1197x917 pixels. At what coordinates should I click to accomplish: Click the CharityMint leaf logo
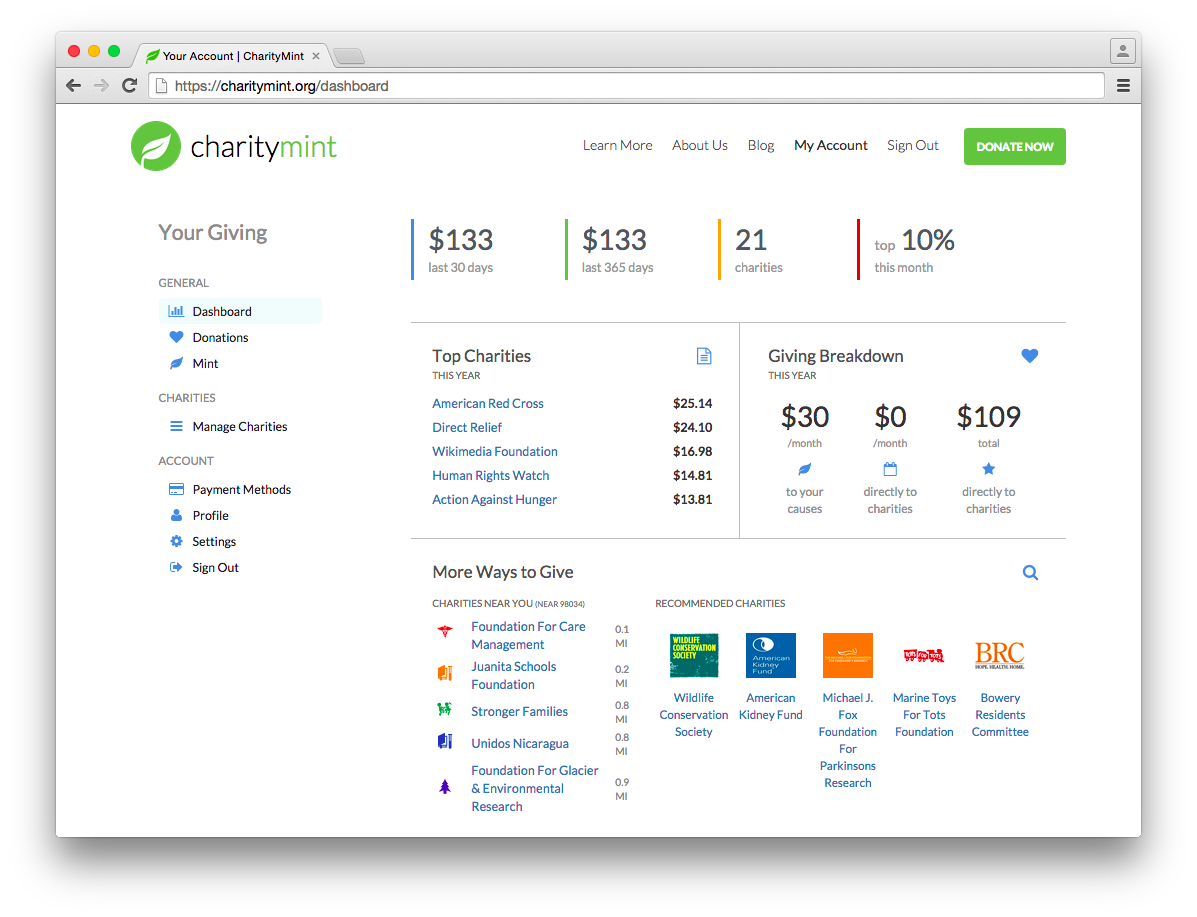pyautogui.click(x=156, y=146)
